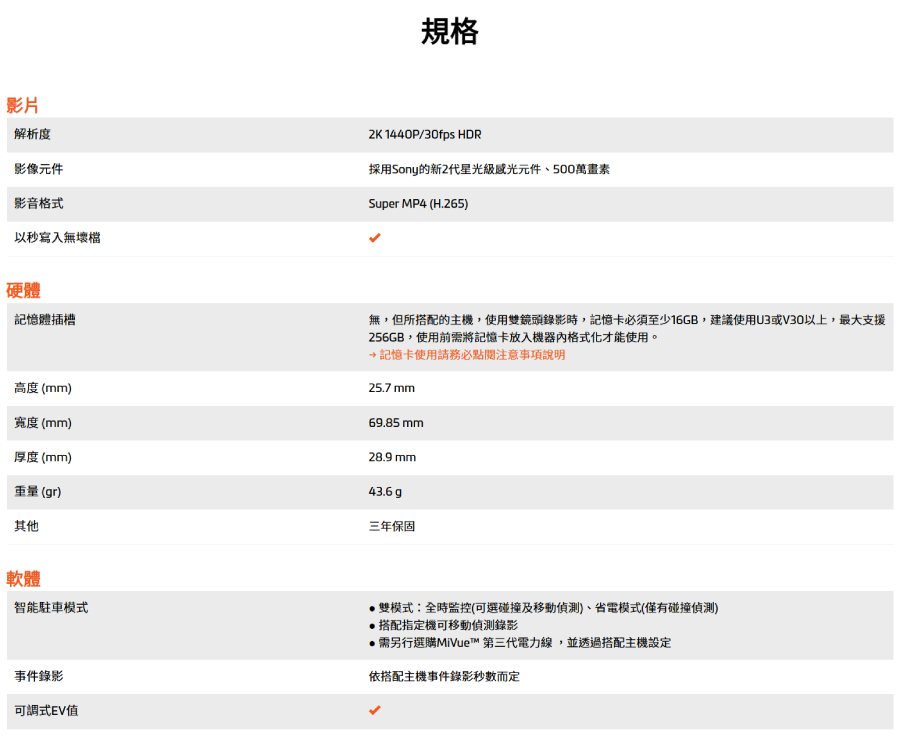Select the 軟體 section heading
This screenshot has height=740, width=900.
(x=22, y=578)
